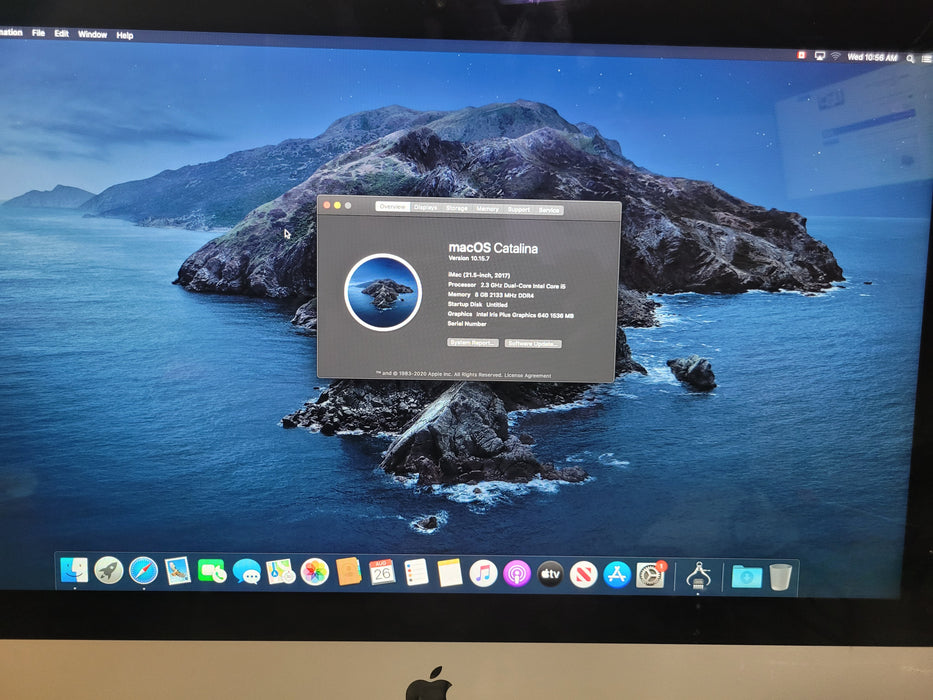Open the License Agreement link
The height and width of the screenshot is (700, 933).
[x=528, y=376]
